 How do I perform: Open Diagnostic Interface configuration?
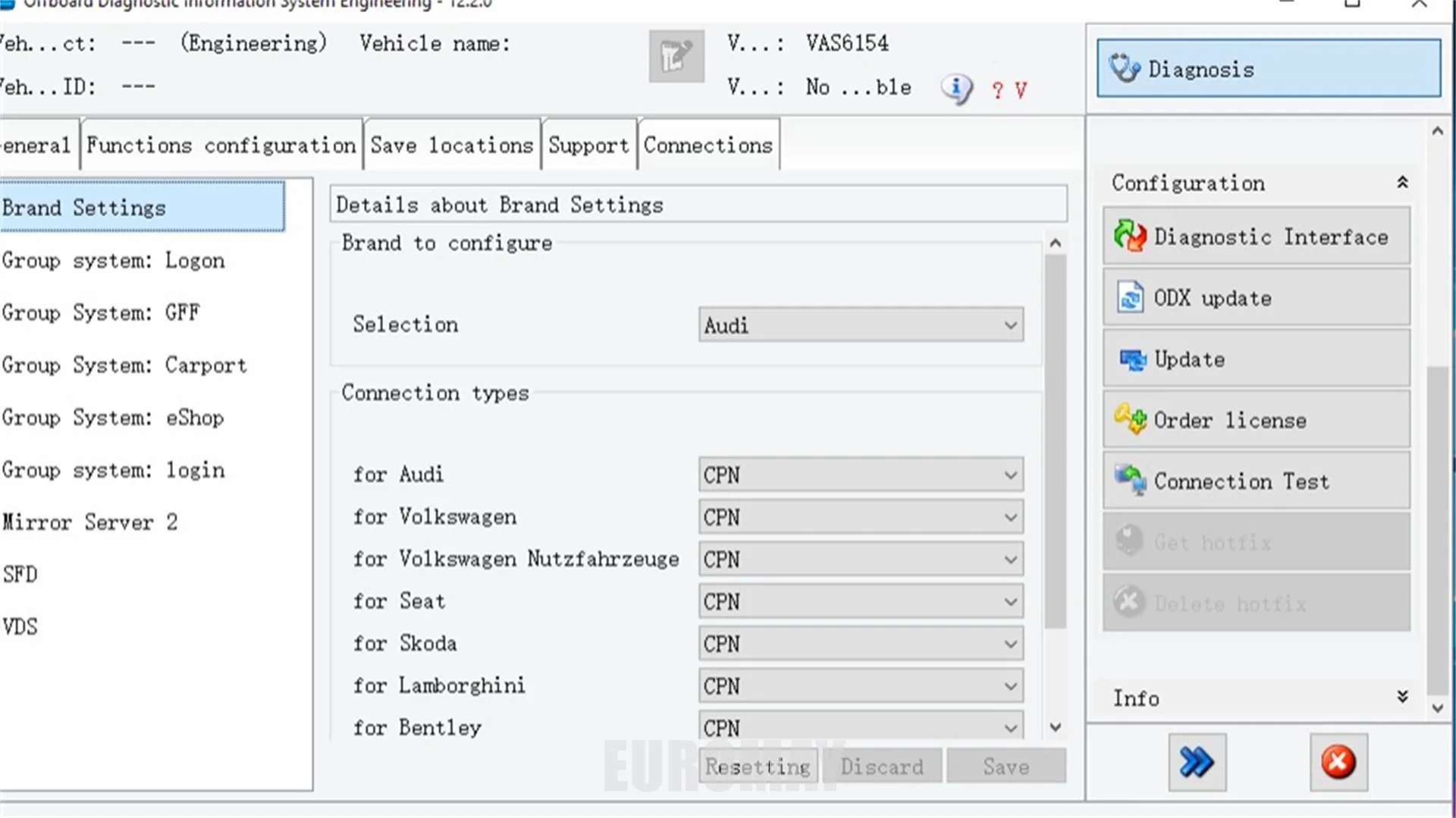1257,237
